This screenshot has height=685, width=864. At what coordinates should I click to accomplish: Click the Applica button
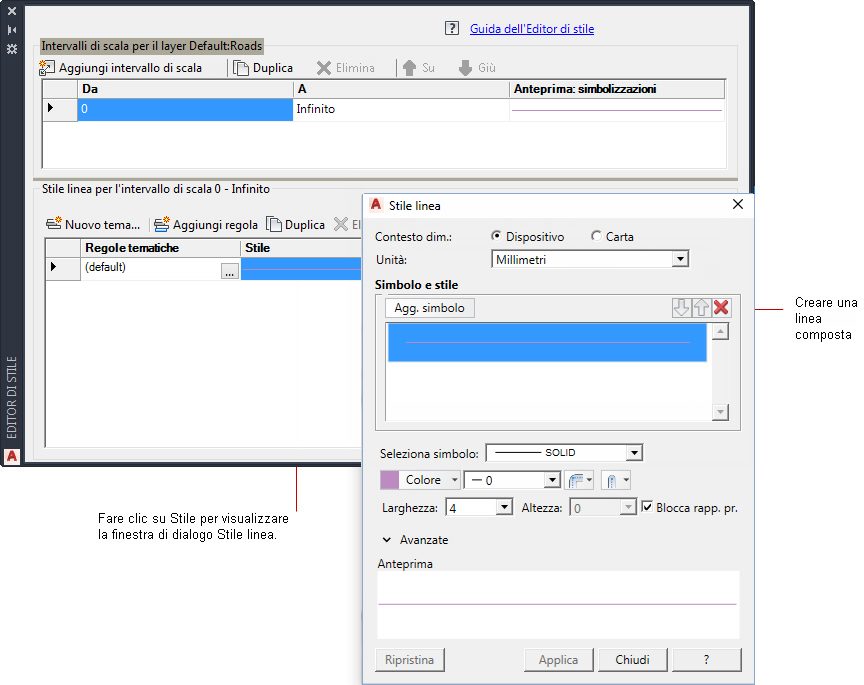558,660
